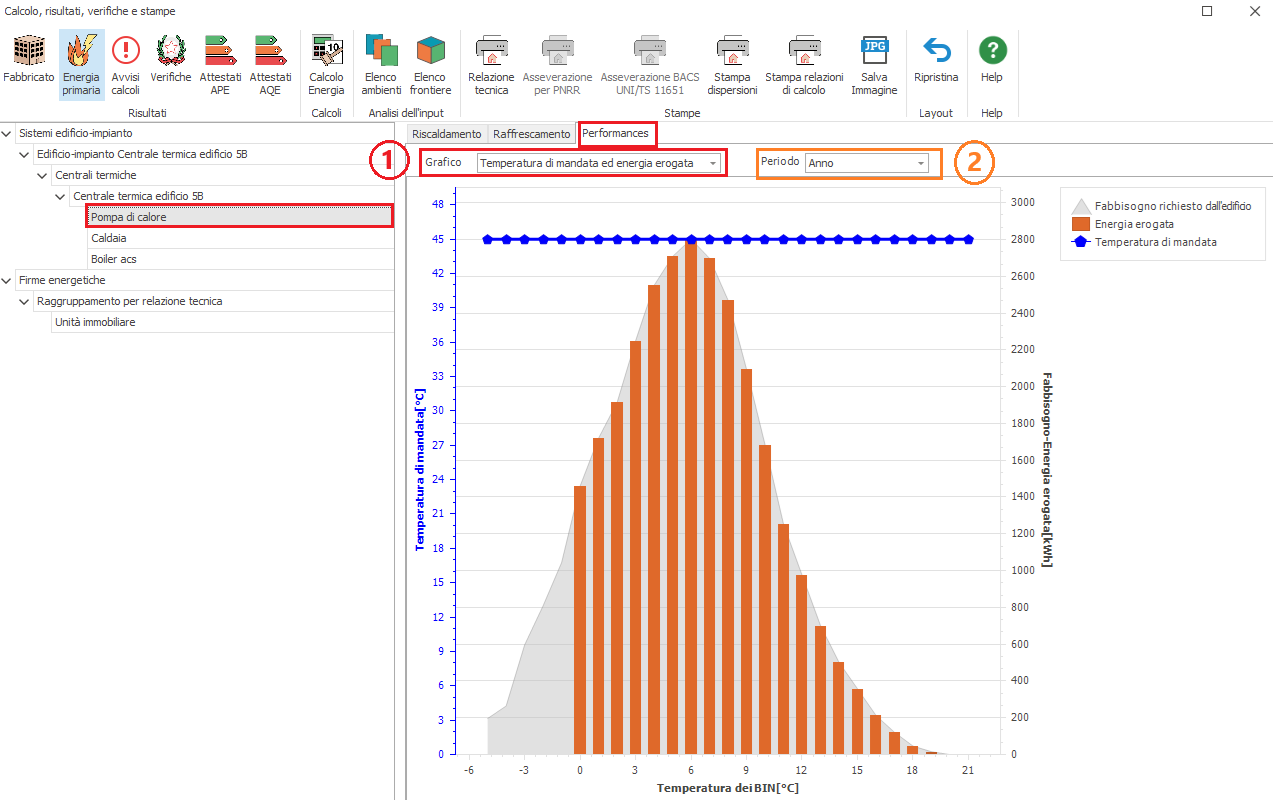The width and height of the screenshot is (1273, 800).
Task: Click the Avvisi calcoli warning icon
Action: [126, 59]
